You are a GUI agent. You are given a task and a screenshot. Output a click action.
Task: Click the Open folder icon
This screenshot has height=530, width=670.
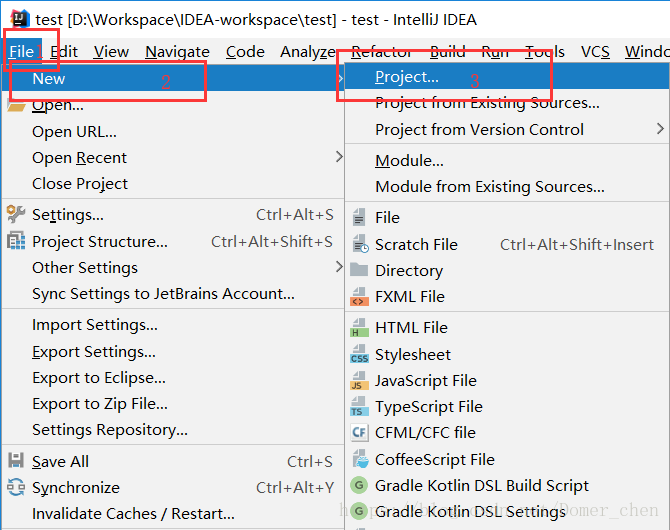click(16, 106)
